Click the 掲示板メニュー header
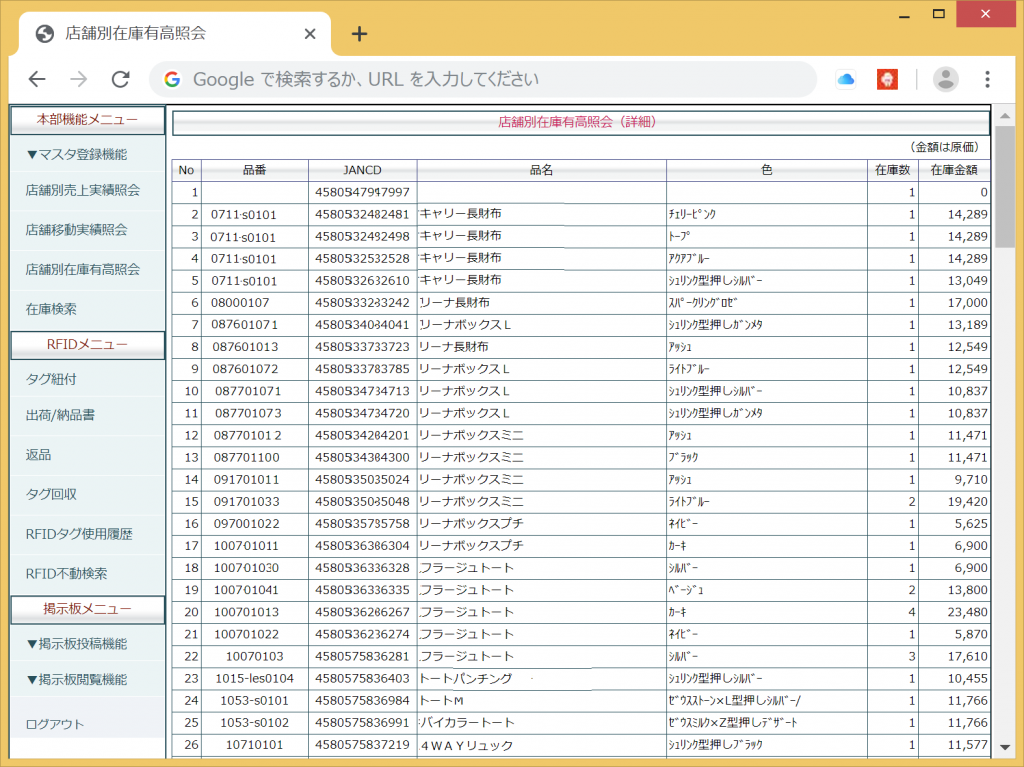Image resolution: width=1024 pixels, height=767 pixels. pos(88,609)
